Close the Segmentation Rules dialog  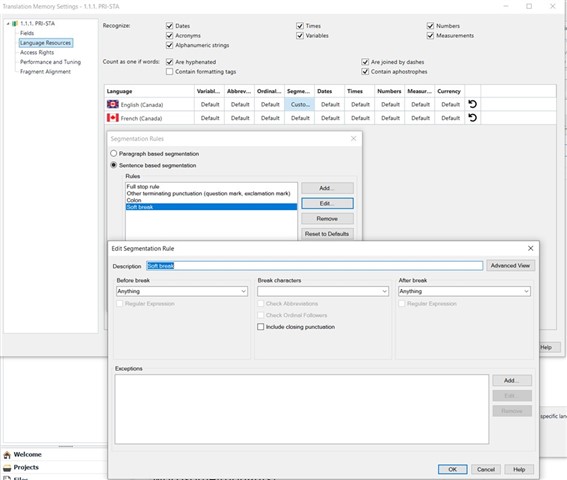tap(353, 139)
